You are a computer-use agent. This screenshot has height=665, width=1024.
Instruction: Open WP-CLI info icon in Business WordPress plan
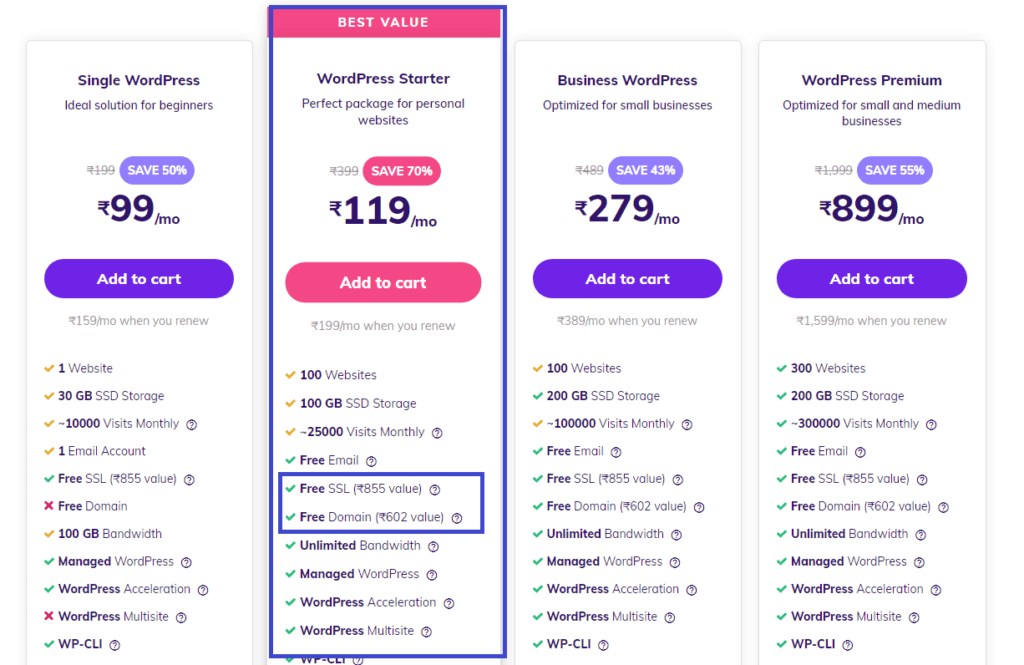pos(603,645)
